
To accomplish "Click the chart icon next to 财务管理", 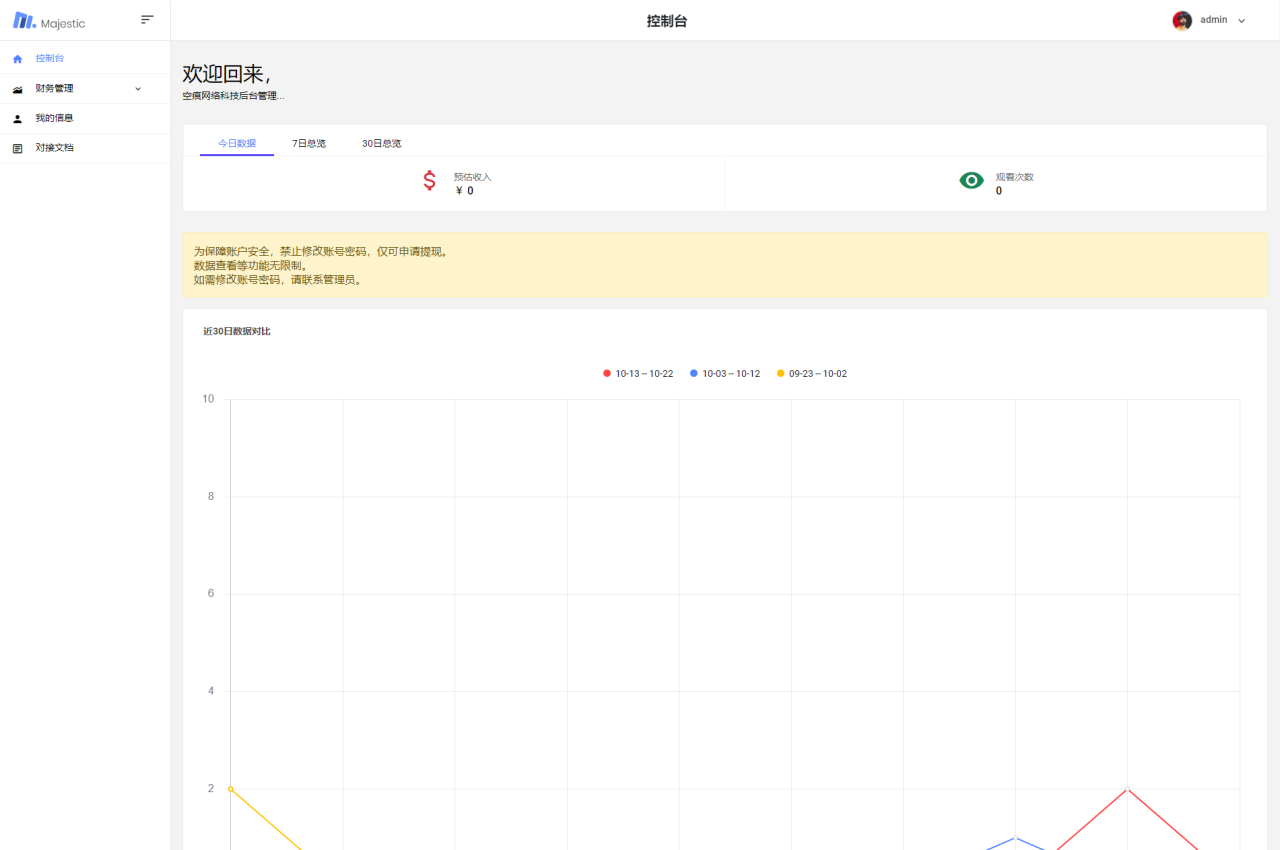I will click(17, 88).
